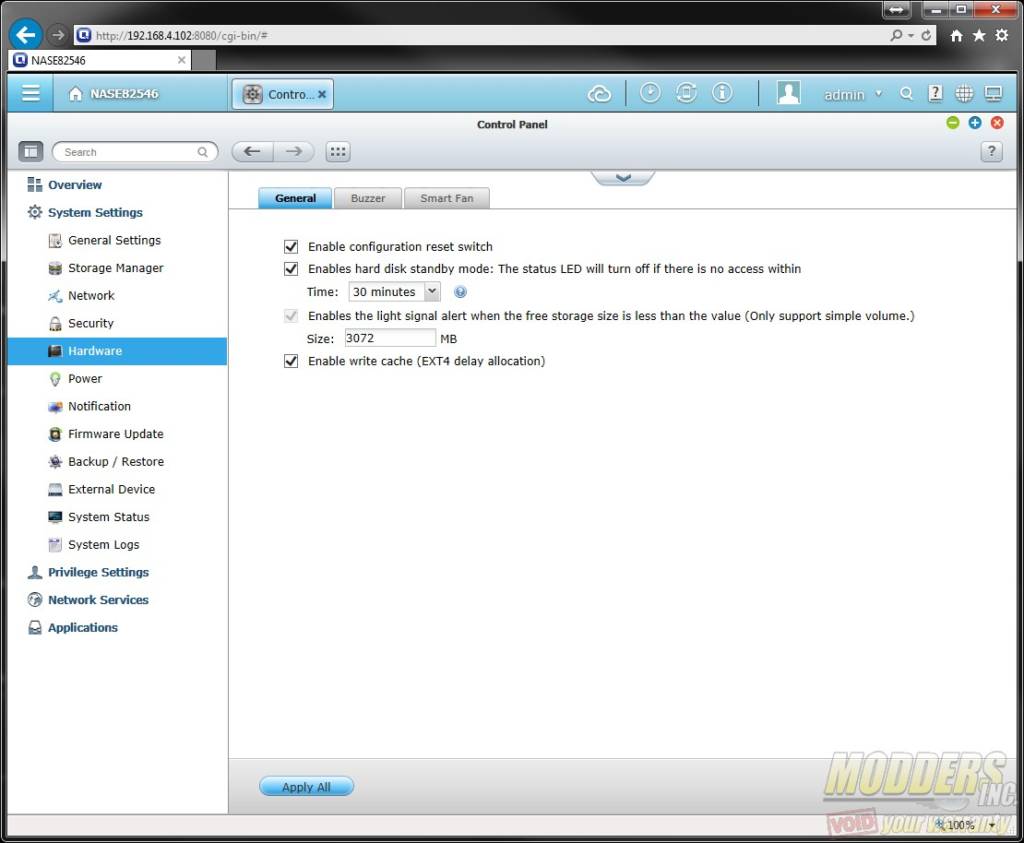
Task: Open the help book icon in top bar
Action: [x=935, y=93]
